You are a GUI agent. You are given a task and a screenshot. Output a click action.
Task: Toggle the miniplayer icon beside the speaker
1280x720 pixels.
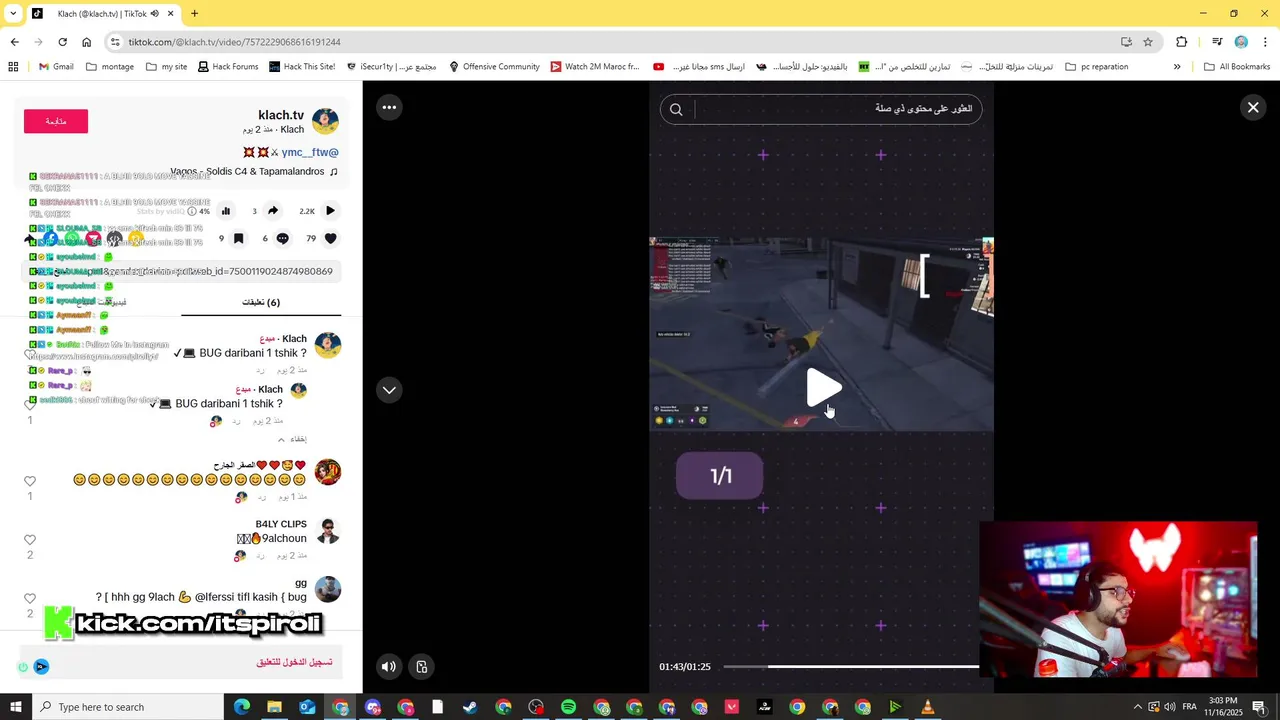(422, 667)
